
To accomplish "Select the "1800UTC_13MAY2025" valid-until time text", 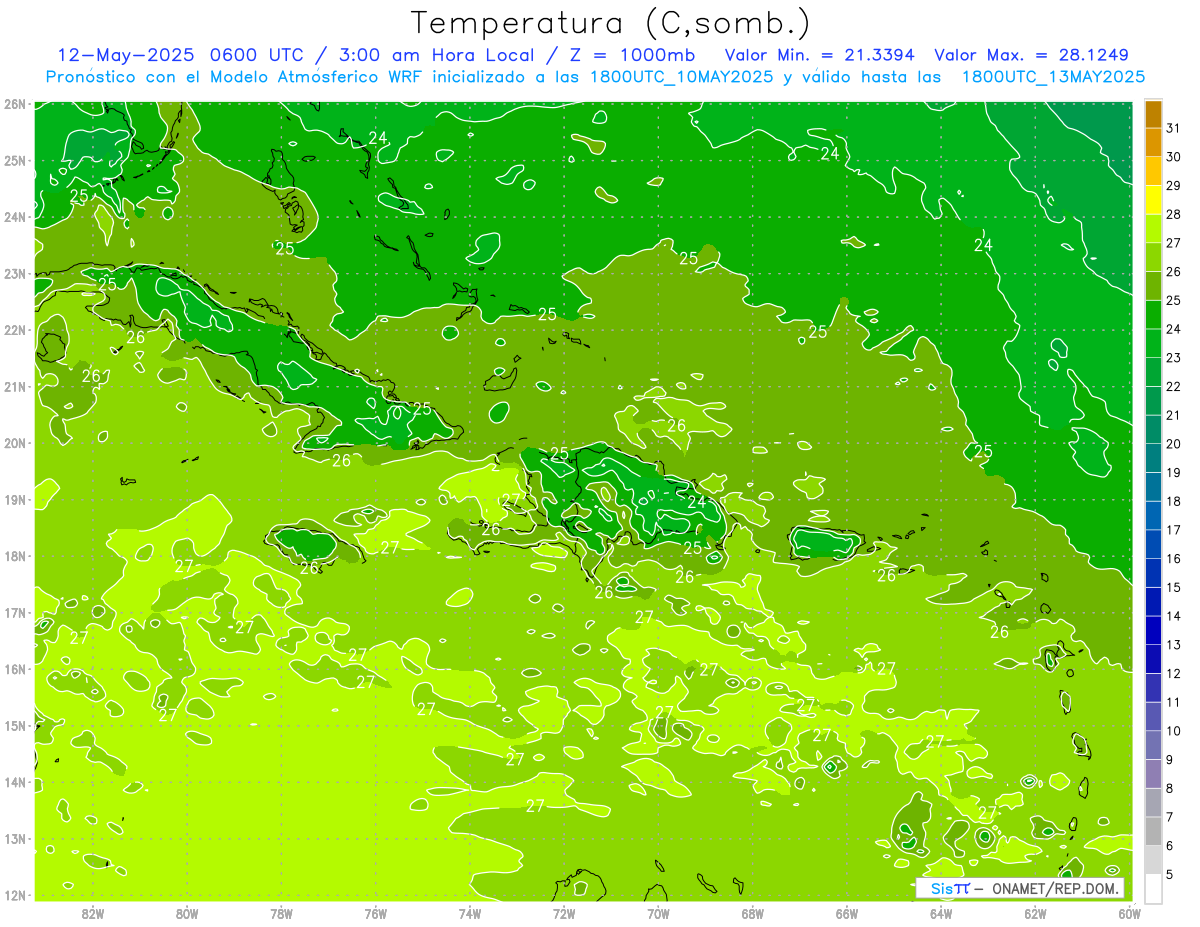I will pyautogui.click(x=1053, y=76).
